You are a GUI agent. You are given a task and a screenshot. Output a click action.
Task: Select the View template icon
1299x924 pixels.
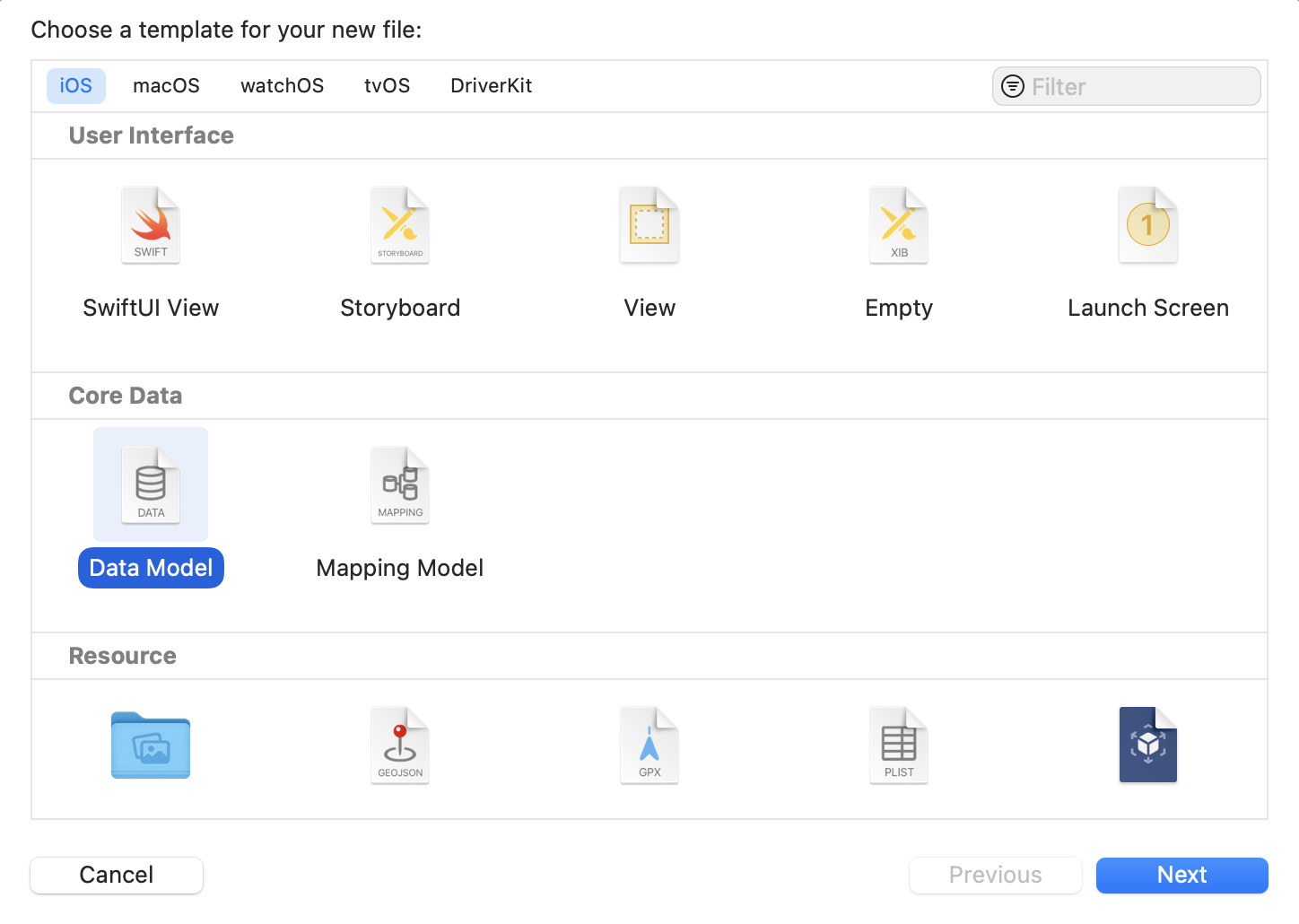pos(649,226)
